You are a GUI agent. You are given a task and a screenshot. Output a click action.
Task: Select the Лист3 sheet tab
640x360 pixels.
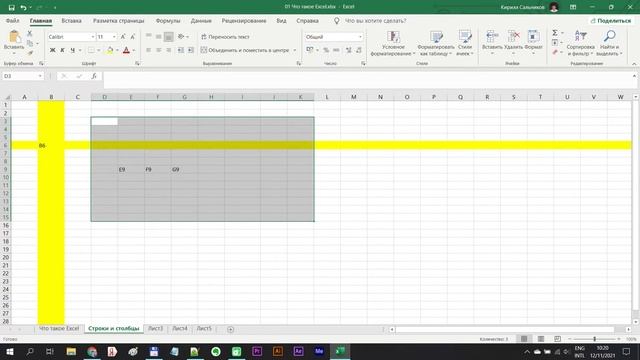click(x=156, y=329)
